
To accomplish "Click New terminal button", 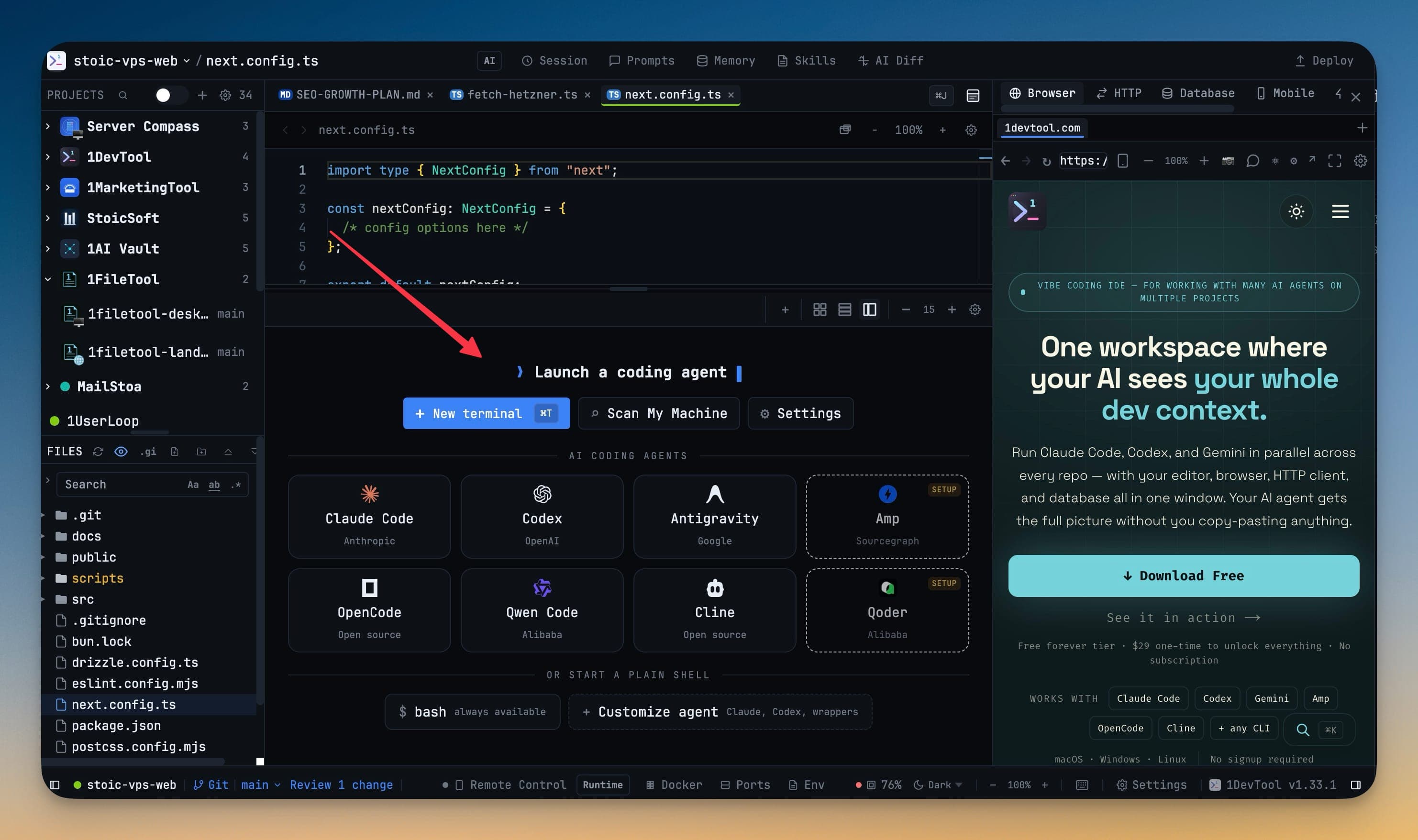I will click(x=486, y=413).
